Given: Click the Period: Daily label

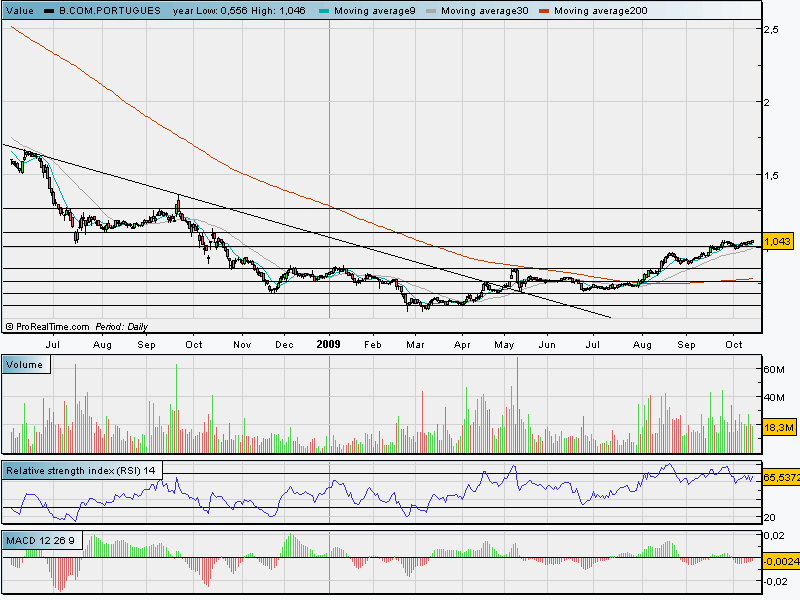Looking at the screenshot, I should tap(121, 327).
